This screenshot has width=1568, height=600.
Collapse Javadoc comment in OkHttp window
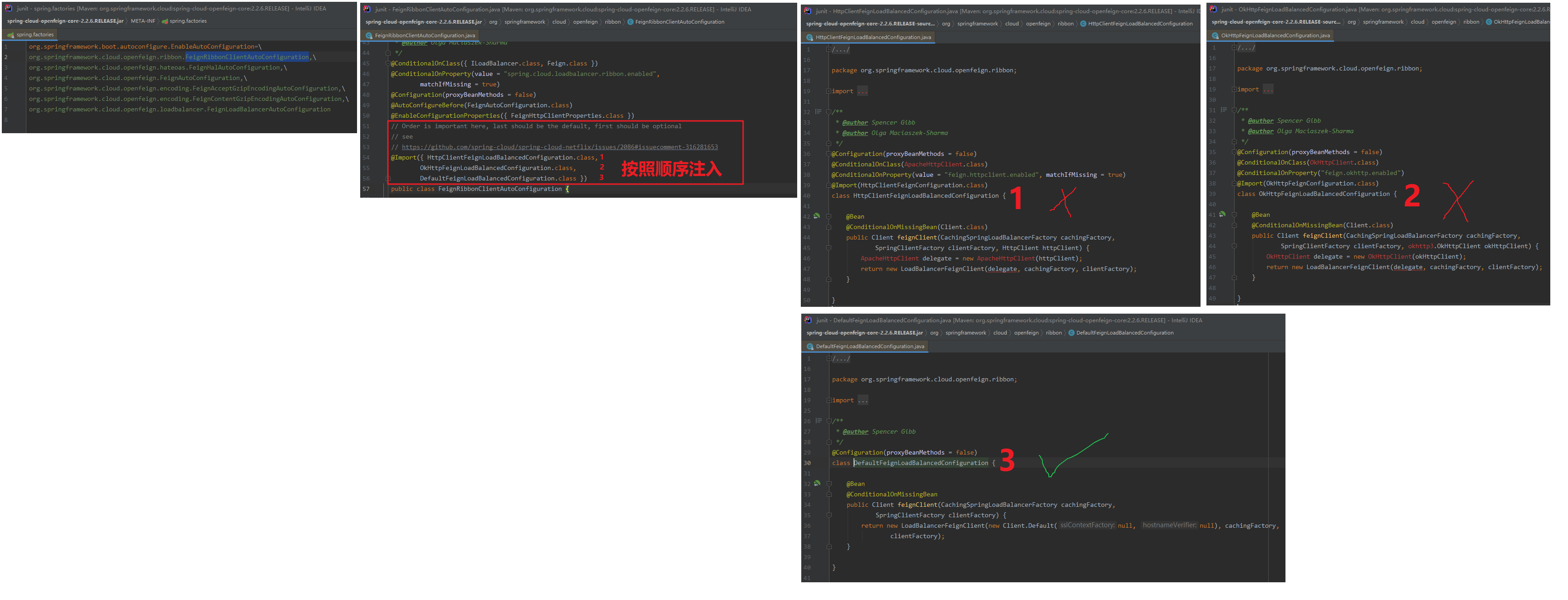[1234, 110]
